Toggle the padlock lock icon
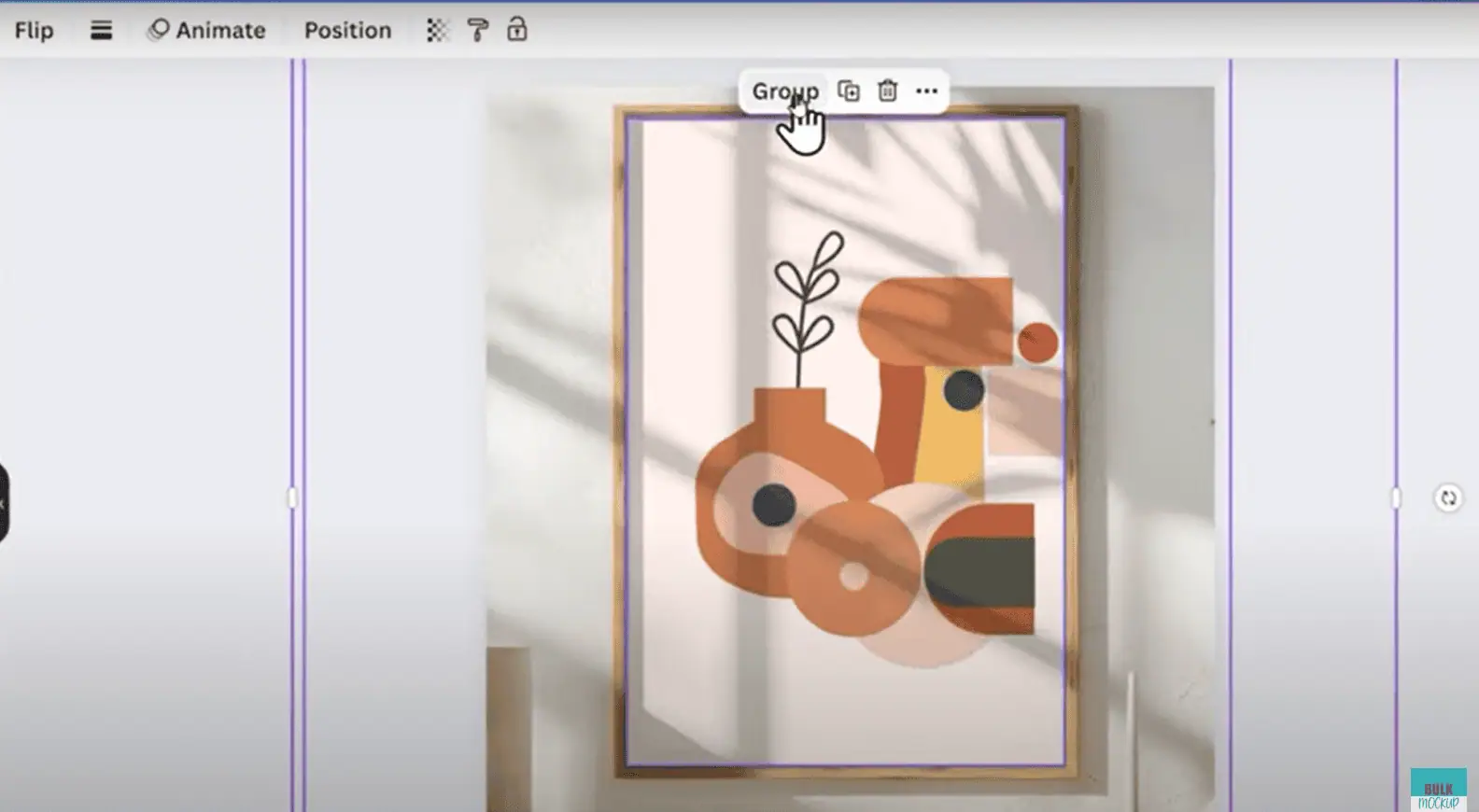This screenshot has height=812, width=1479. (517, 30)
